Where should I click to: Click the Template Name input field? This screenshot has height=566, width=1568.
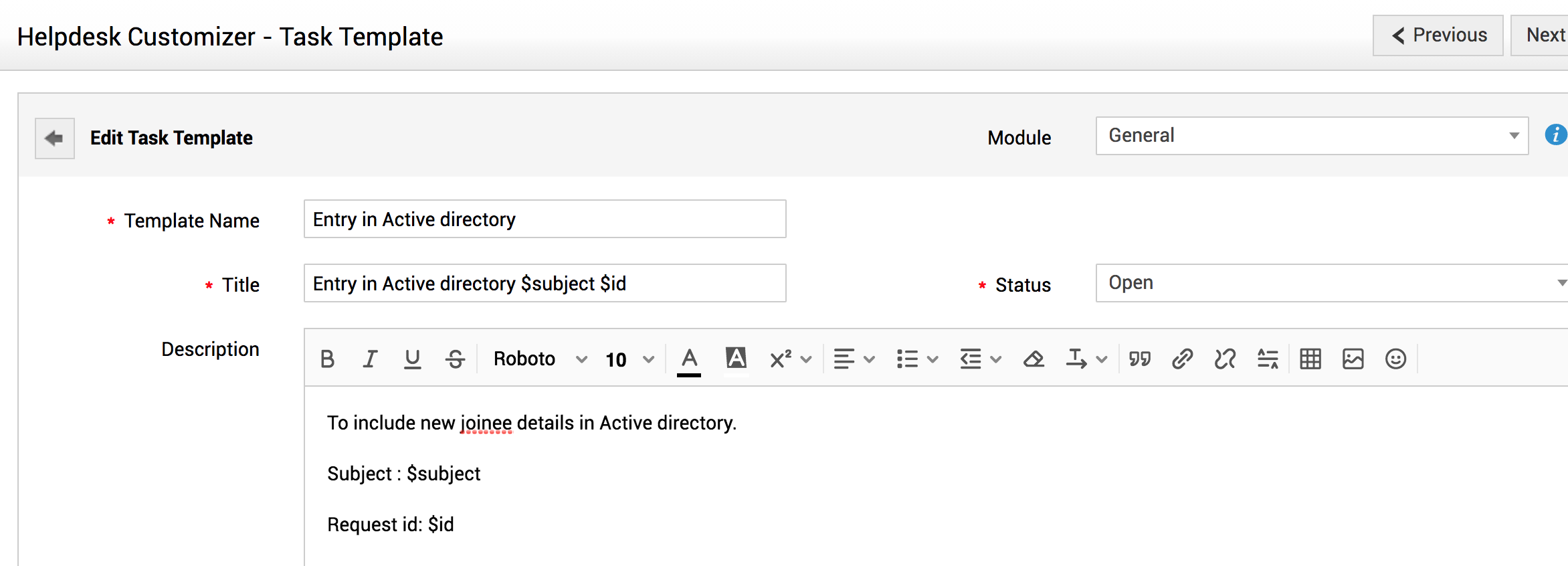(545, 219)
